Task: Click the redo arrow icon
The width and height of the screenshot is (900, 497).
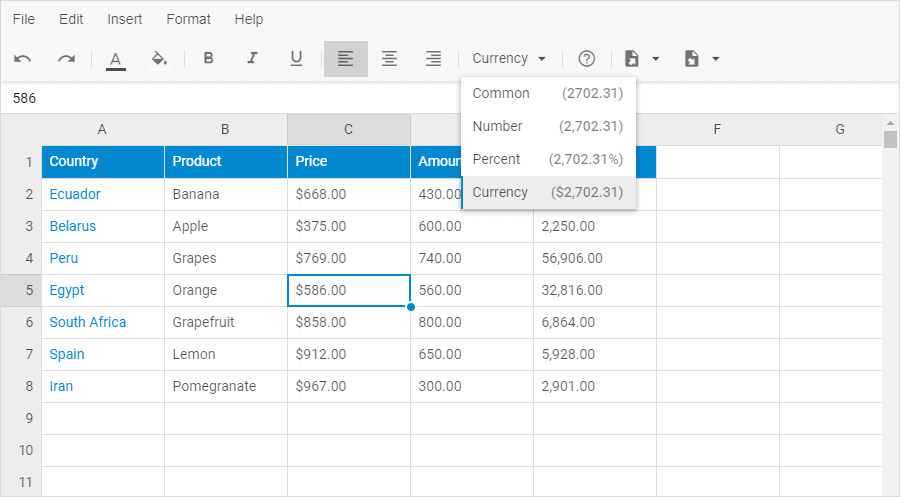Action: (67, 59)
